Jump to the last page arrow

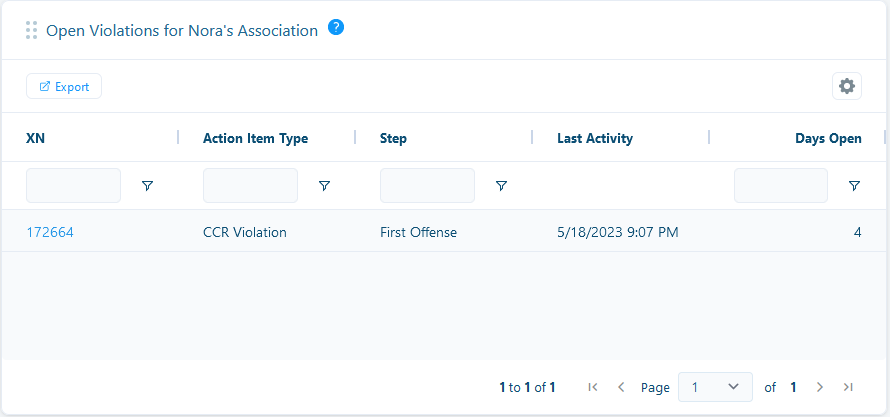(x=848, y=387)
